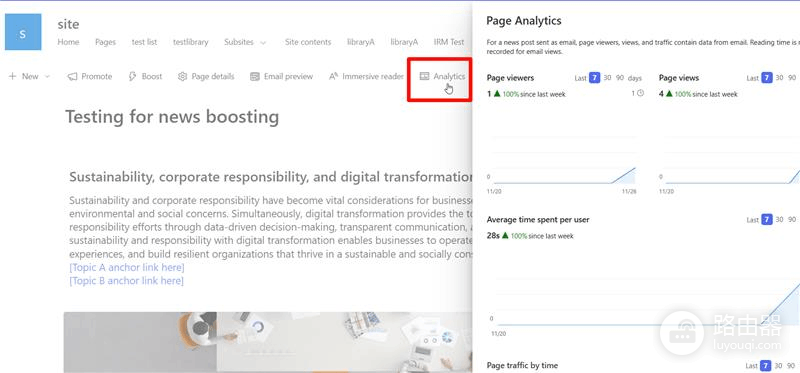The height and width of the screenshot is (373, 800).
Task: Select 7 days for Page traffic by time
Action: click(765, 365)
